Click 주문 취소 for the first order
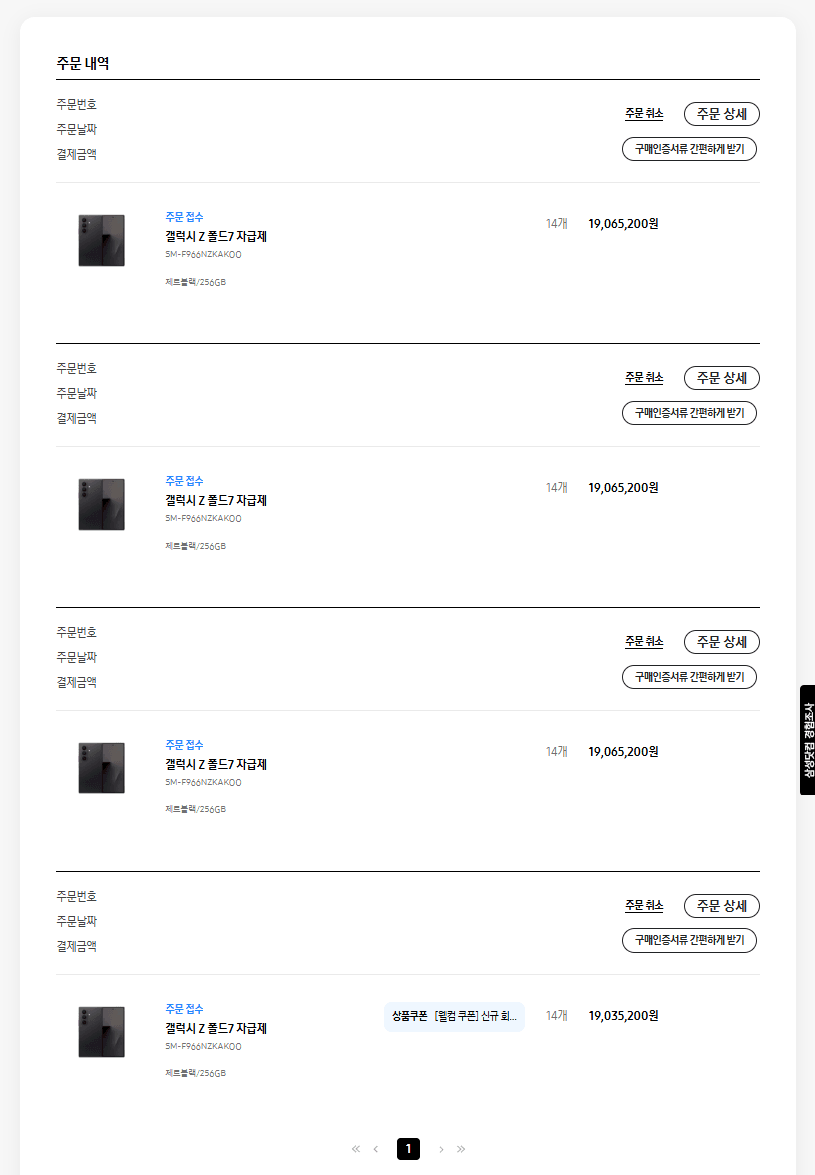Image resolution: width=815 pixels, height=1175 pixels. (644, 114)
